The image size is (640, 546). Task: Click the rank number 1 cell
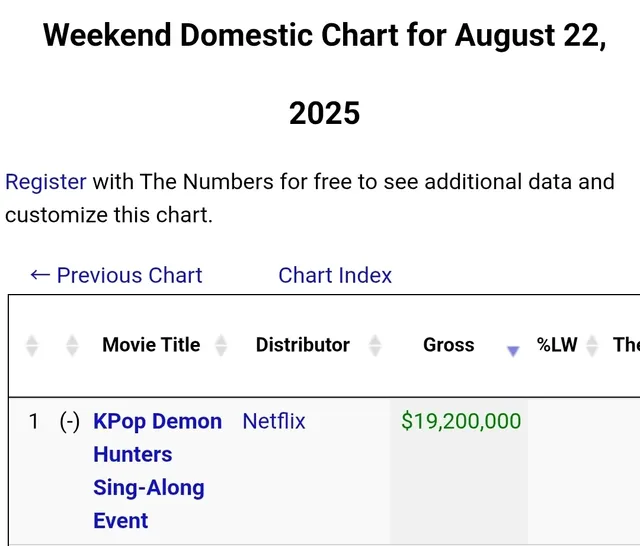34,421
